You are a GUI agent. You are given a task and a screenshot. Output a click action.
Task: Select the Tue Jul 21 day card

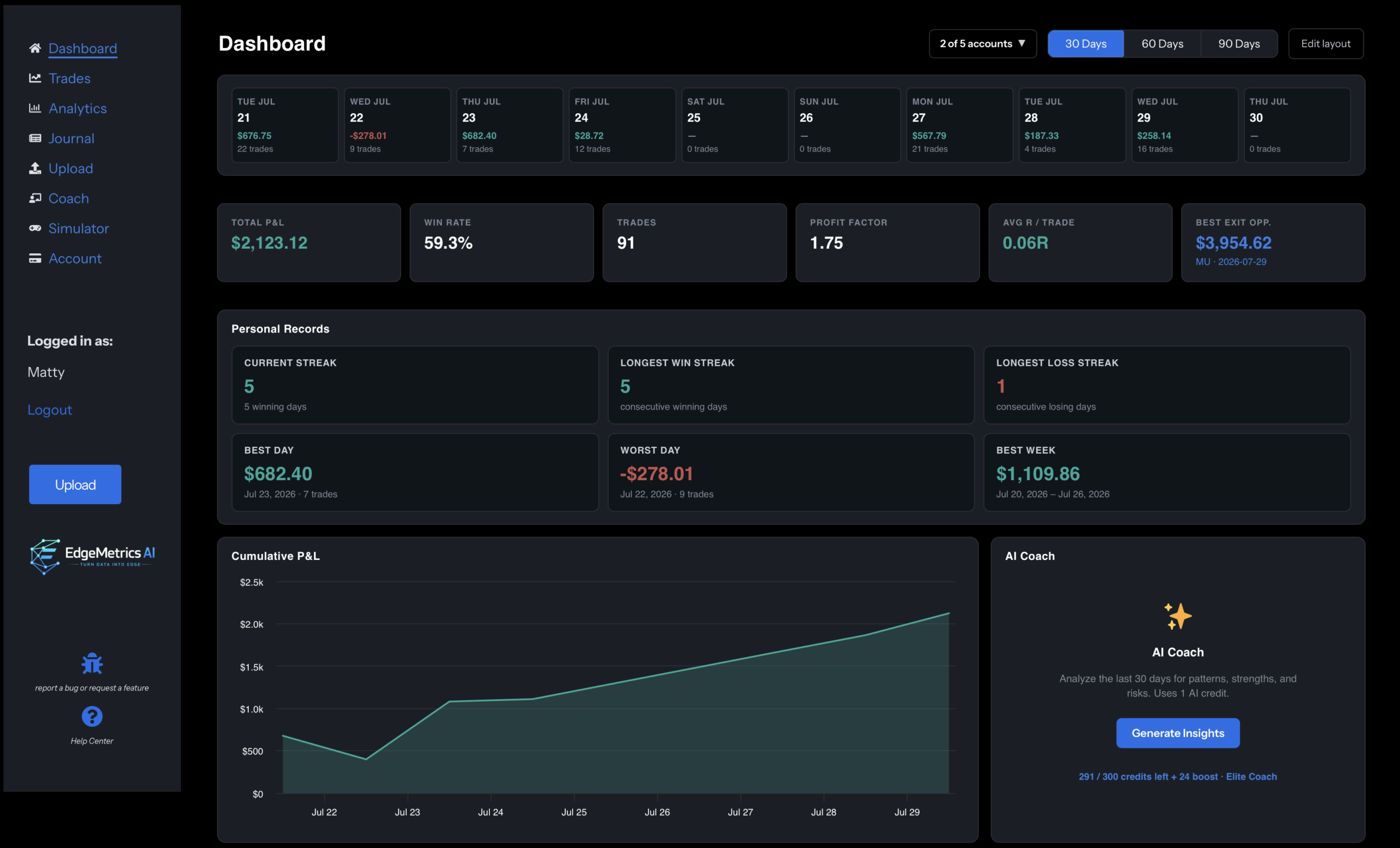[x=285, y=125]
